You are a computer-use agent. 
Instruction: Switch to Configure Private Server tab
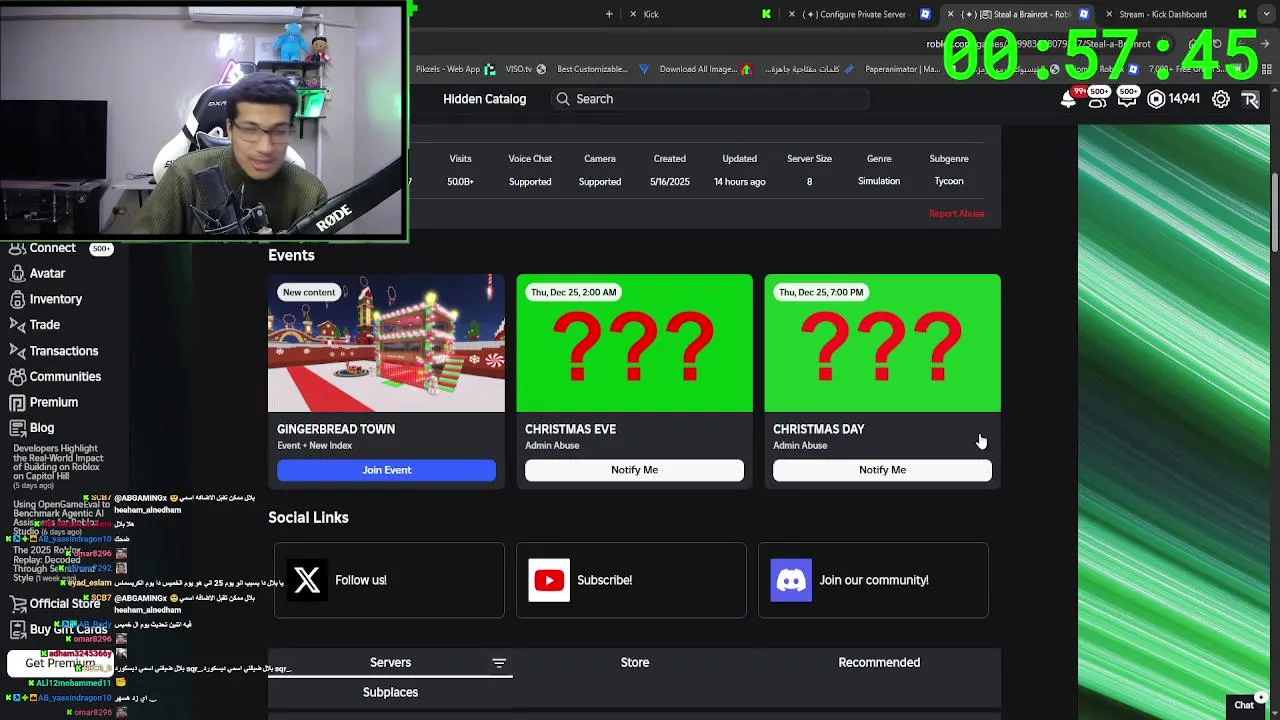point(862,14)
